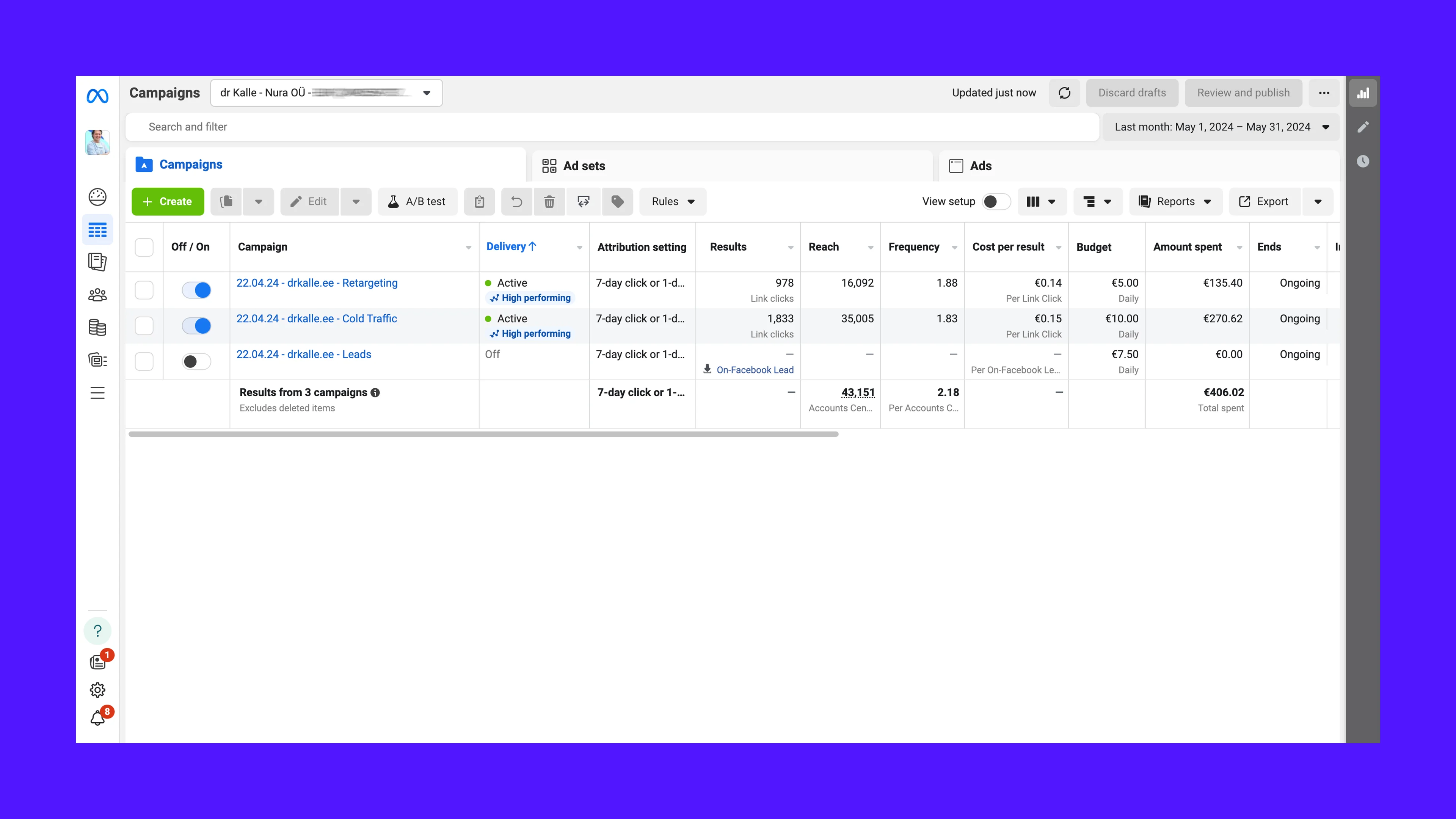The height and width of the screenshot is (819, 1456).
Task: Open the duplicate campaign icon
Action: click(x=227, y=202)
